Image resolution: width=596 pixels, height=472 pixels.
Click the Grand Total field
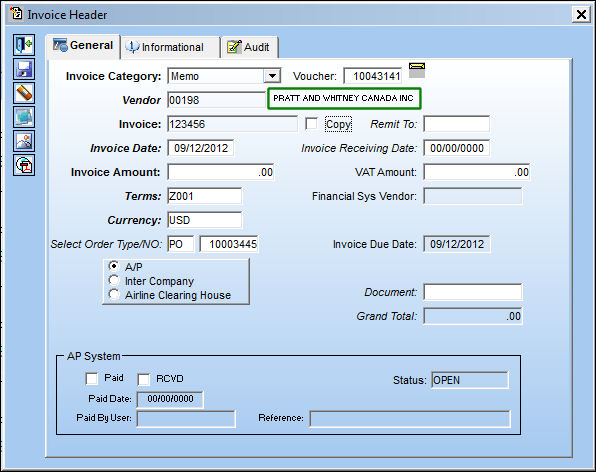(x=473, y=316)
